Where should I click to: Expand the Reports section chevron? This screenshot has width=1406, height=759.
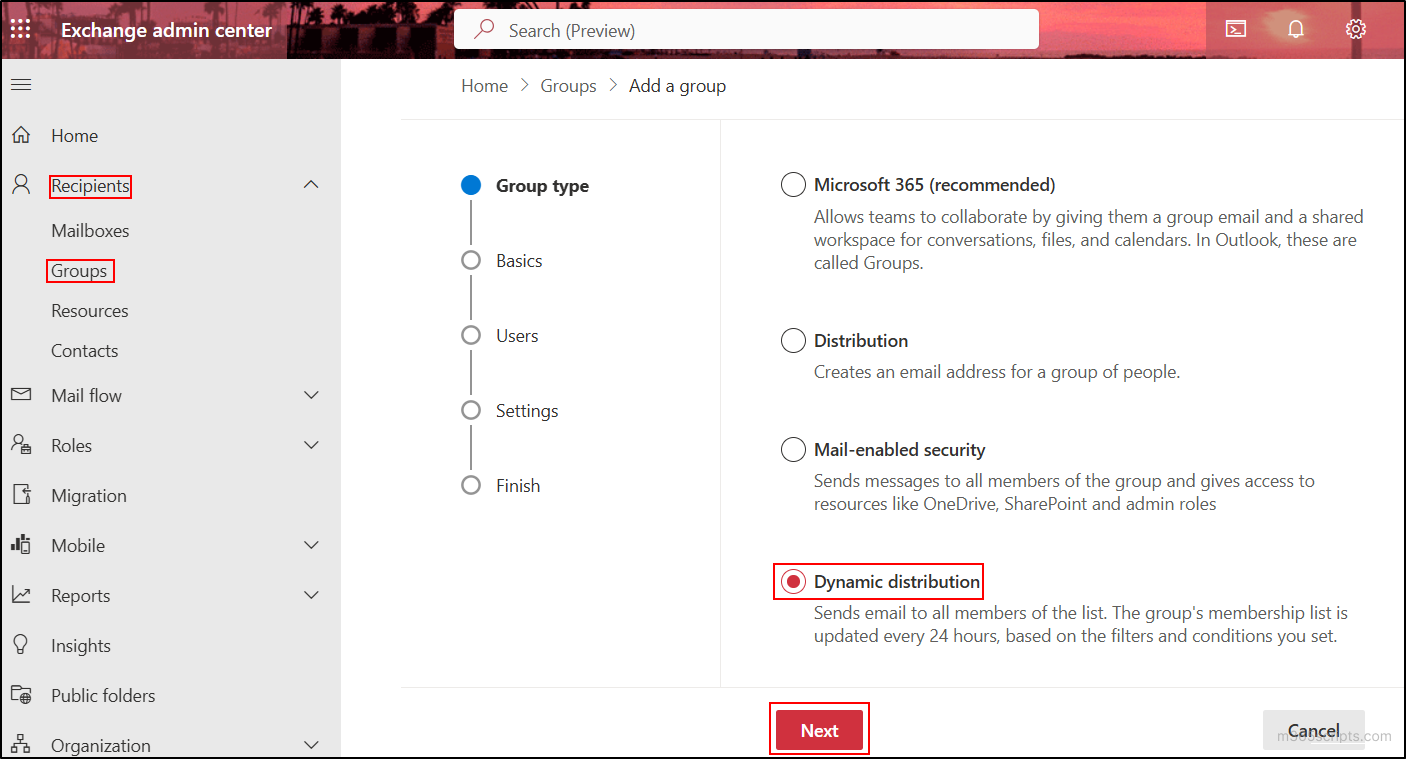pos(311,595)
